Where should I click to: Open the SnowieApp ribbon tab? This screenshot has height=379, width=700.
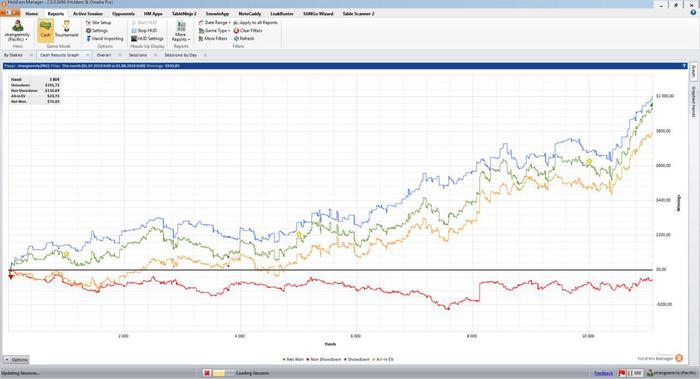(x=217, y=14)
